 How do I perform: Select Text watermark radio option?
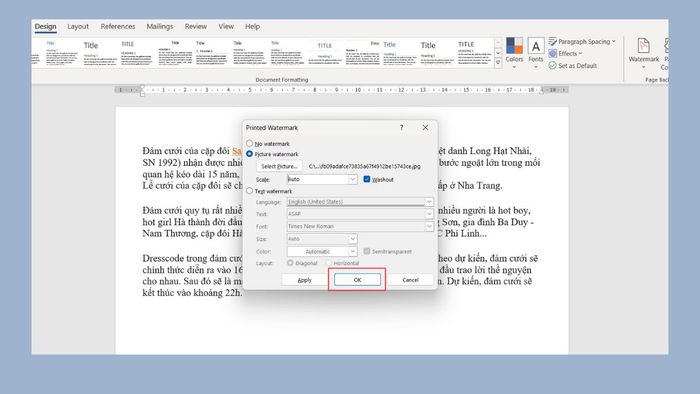250,191
